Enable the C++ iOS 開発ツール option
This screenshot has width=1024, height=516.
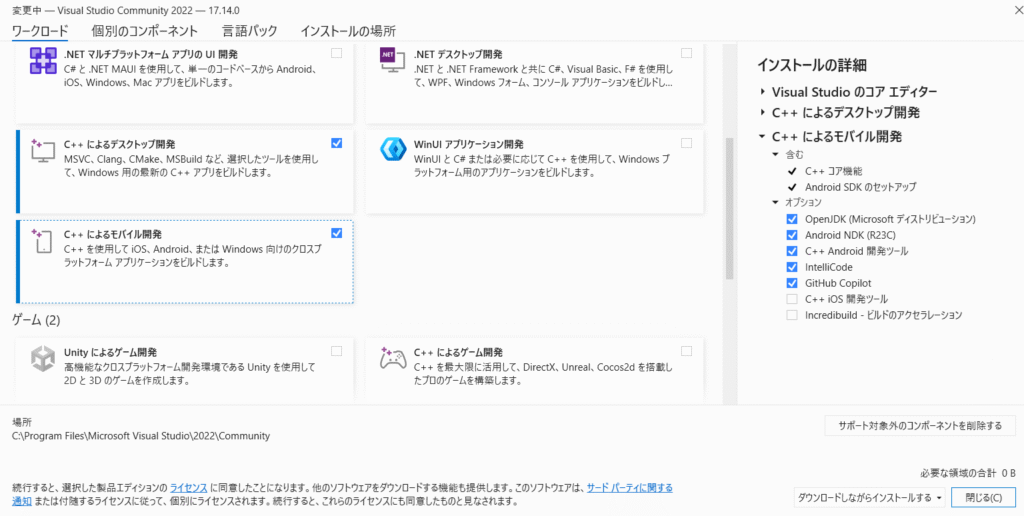tap(792, 299)
